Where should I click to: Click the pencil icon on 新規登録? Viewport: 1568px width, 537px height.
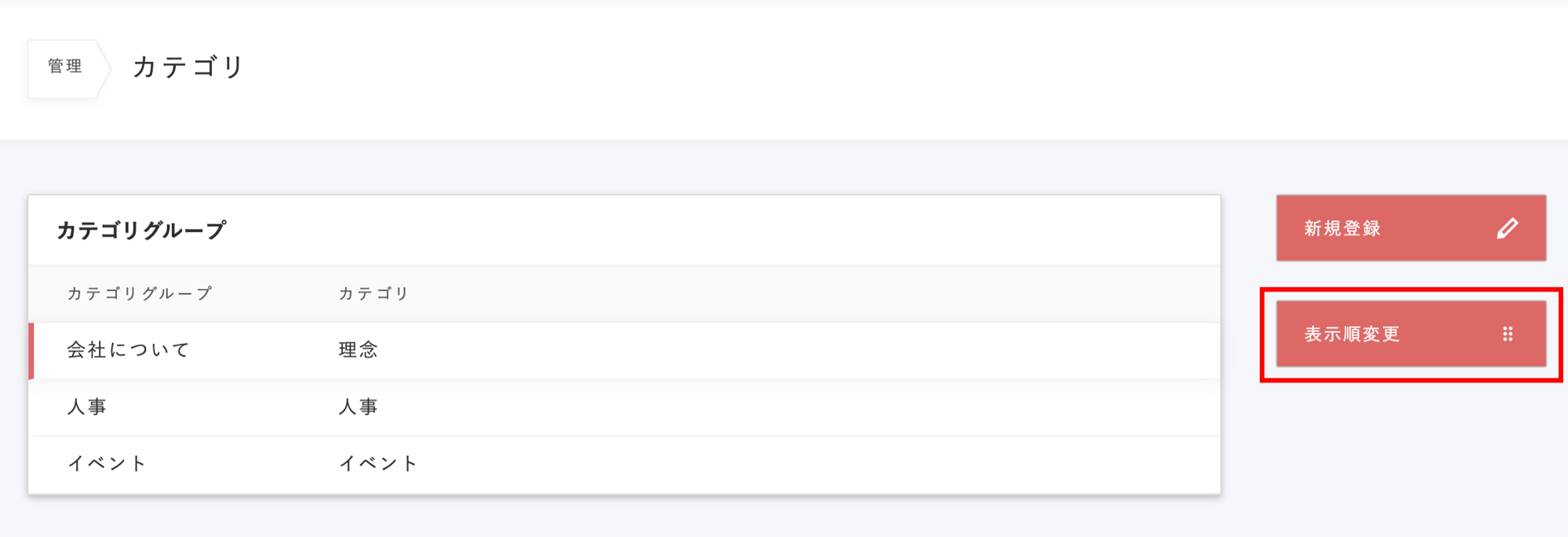click(x=1507, y=228)
